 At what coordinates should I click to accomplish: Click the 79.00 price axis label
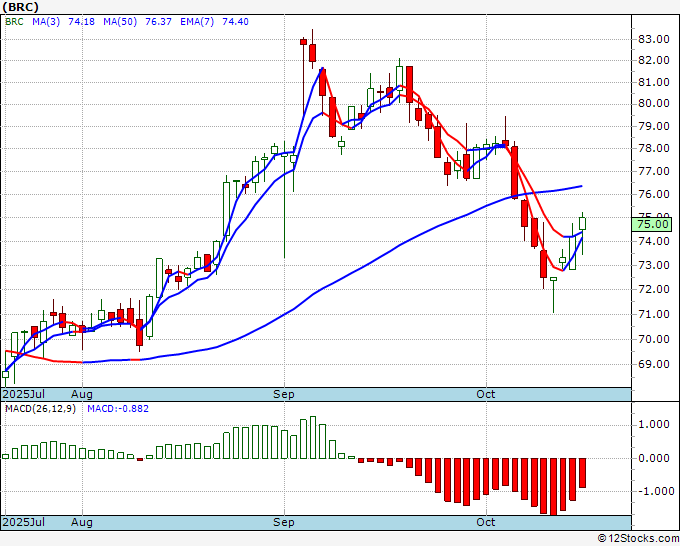[654, 126]
